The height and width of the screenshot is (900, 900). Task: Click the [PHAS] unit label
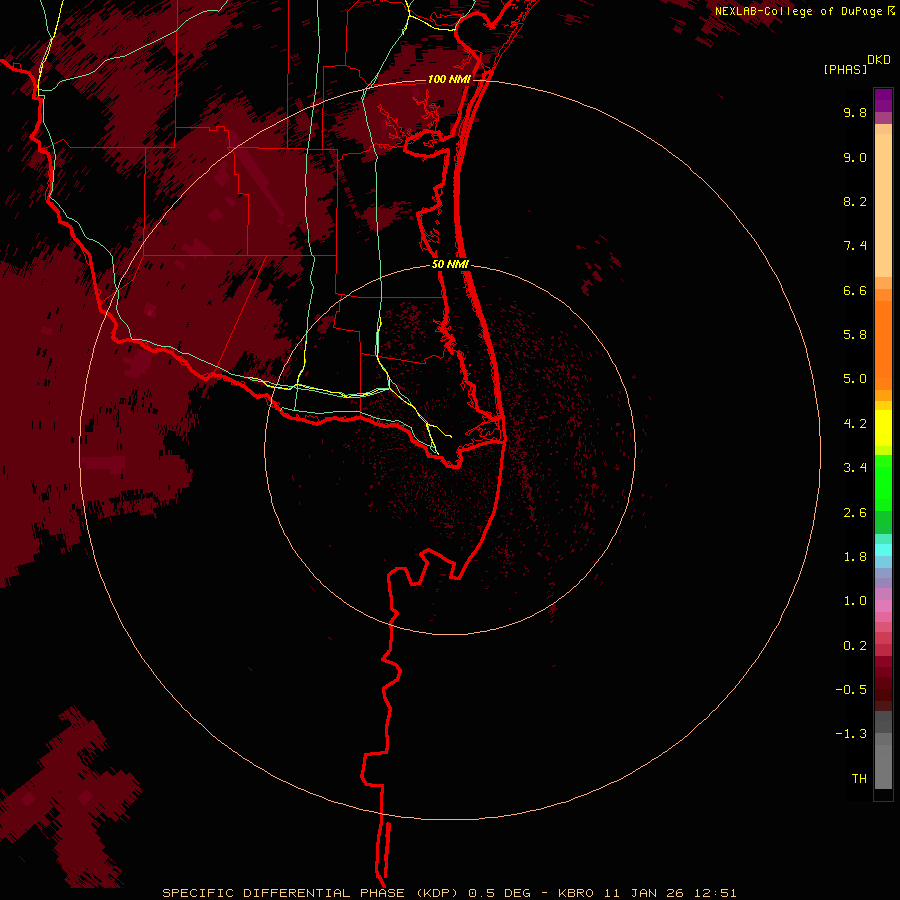pyautogui.click(x=845, y=70)
